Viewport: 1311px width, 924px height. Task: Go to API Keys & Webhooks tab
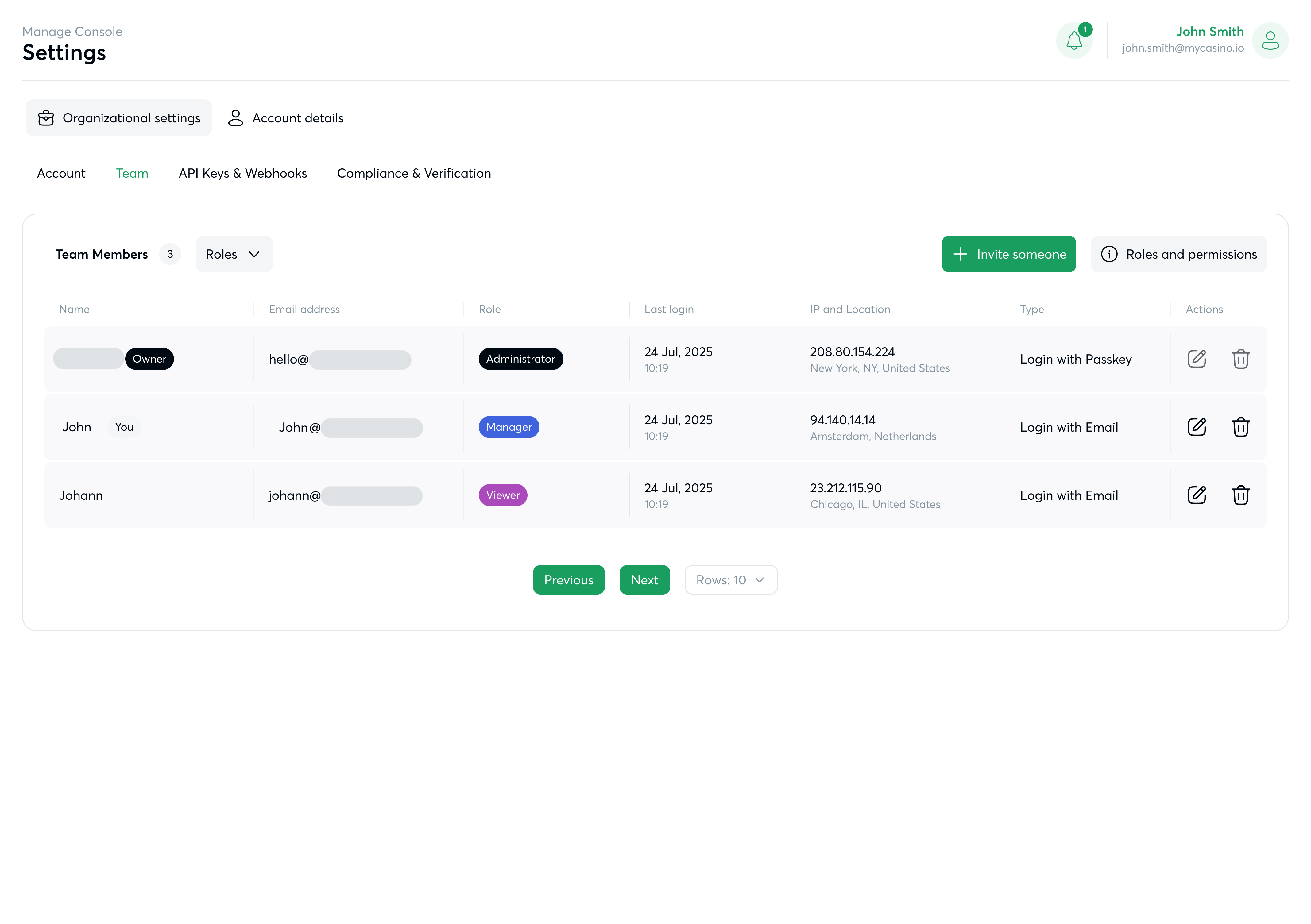pyautogui.click(x=243, y=174)
